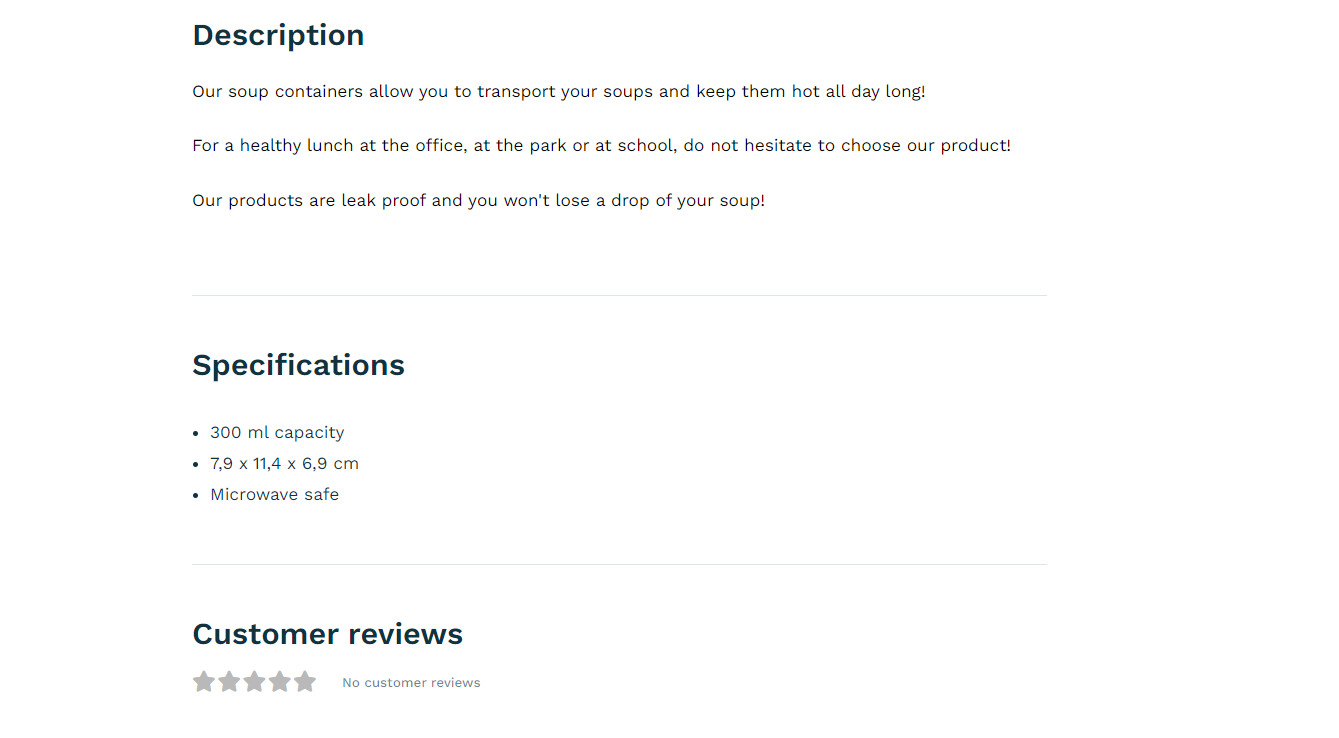Click the '7,9 x 11,4 x 6,9 cm' dimensions item

coord(284,464)
